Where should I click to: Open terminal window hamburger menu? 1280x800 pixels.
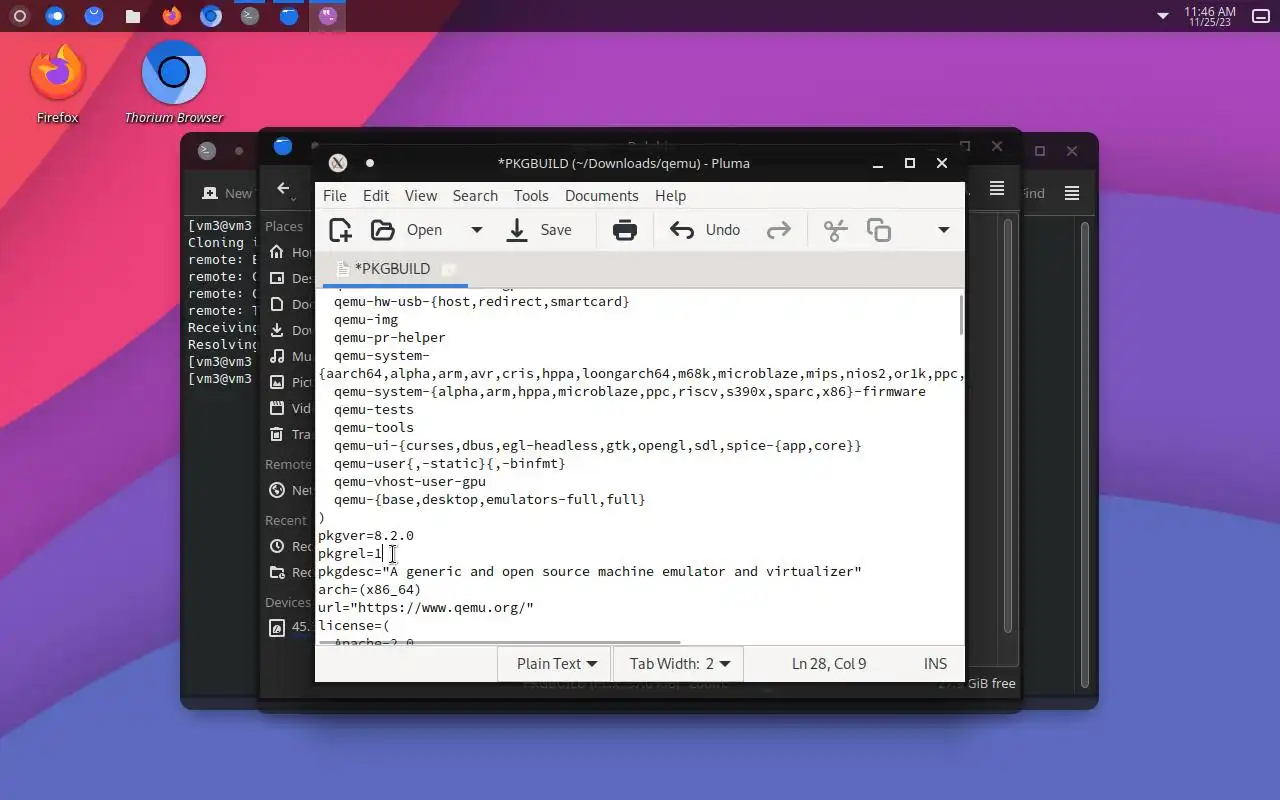pos(1072,193)
